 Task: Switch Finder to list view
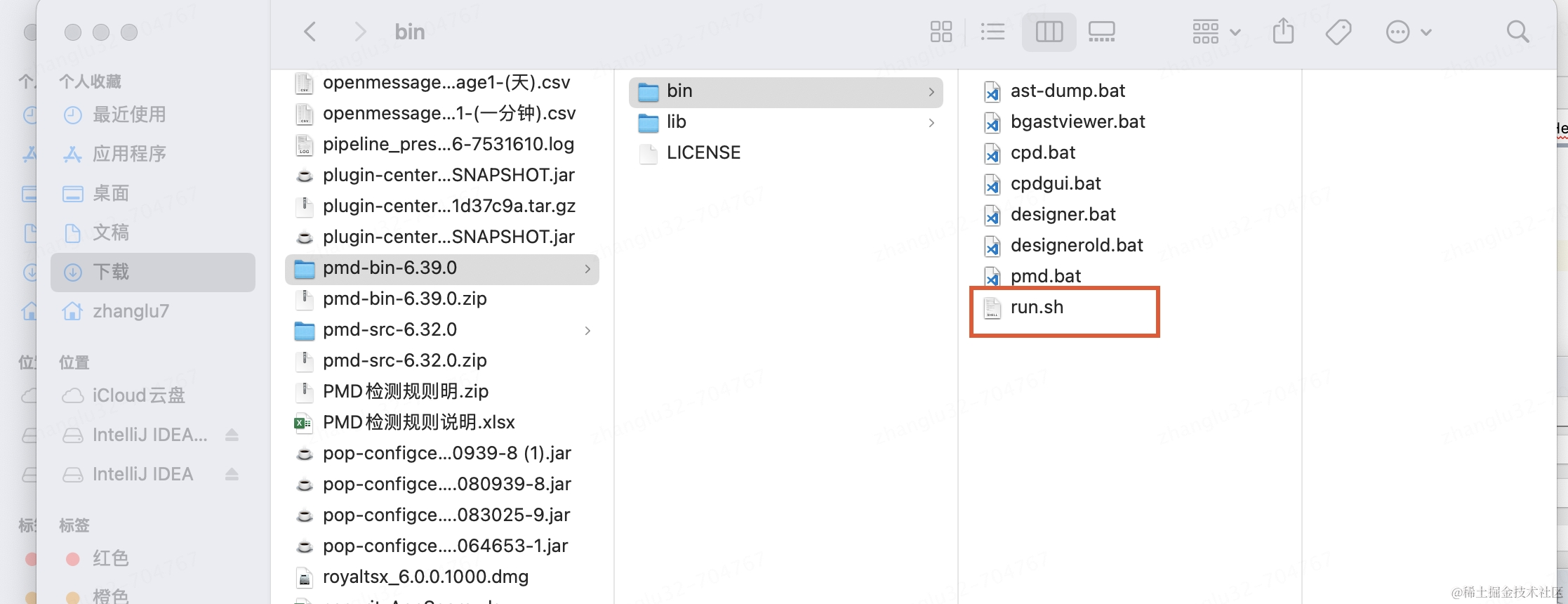click(x=992, y=32)
